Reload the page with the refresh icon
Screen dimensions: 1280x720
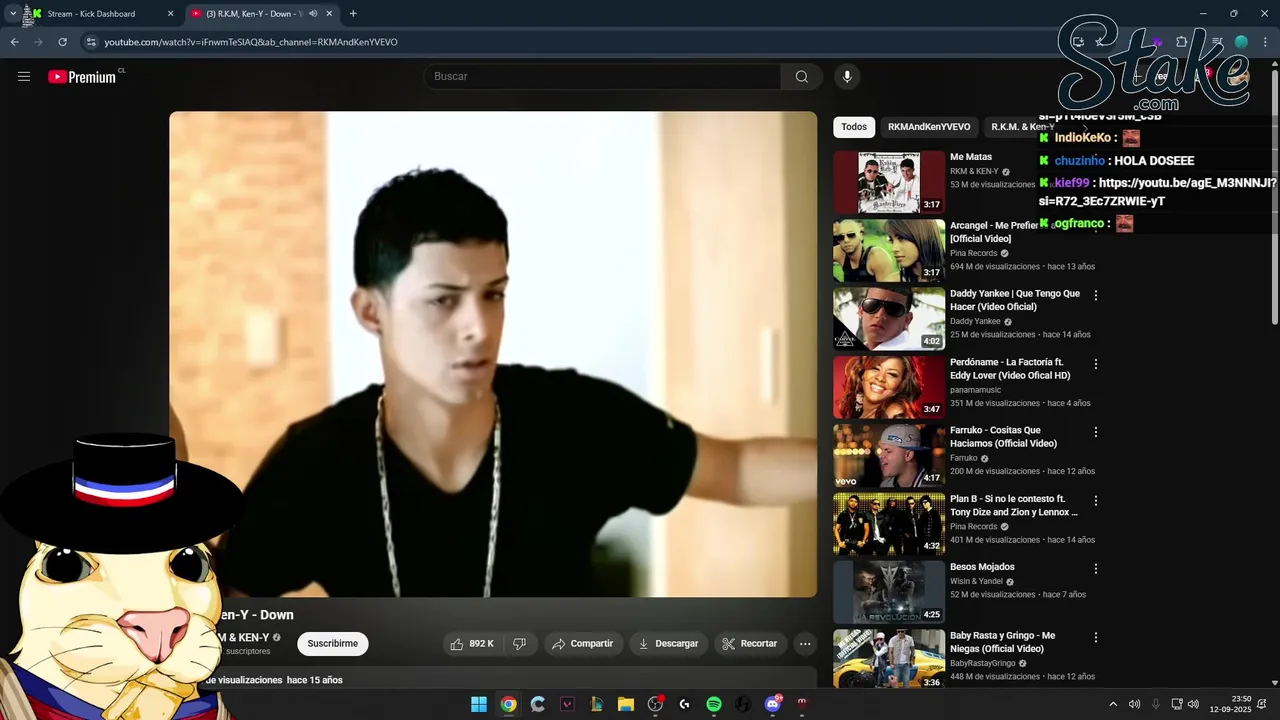[62, 42]
